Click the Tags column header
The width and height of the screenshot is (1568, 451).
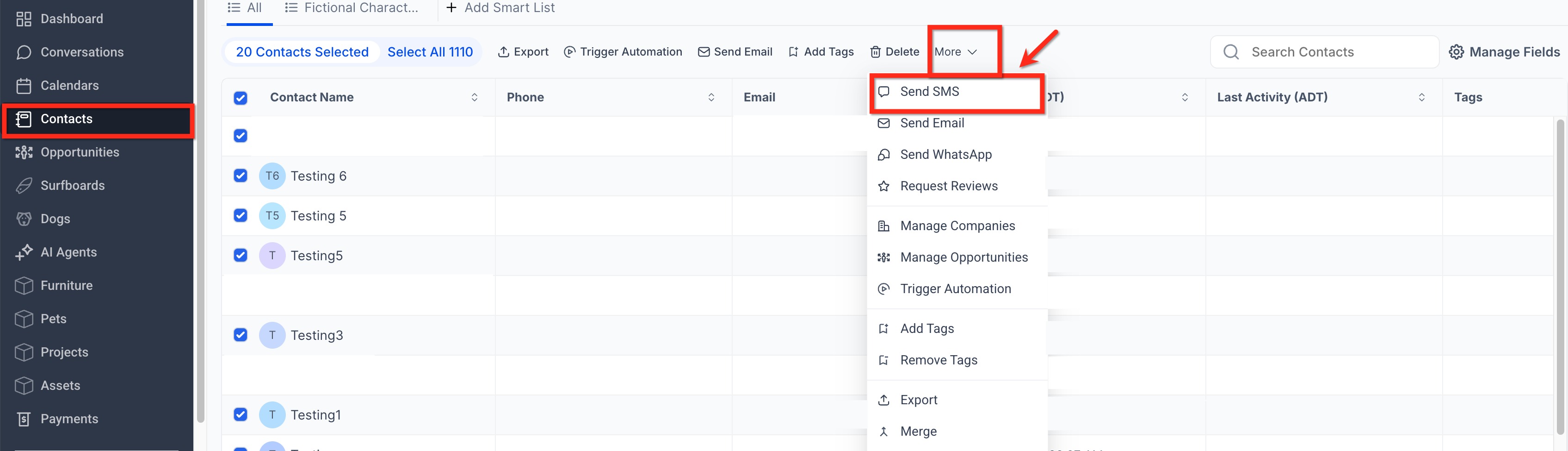(1468, 98)
